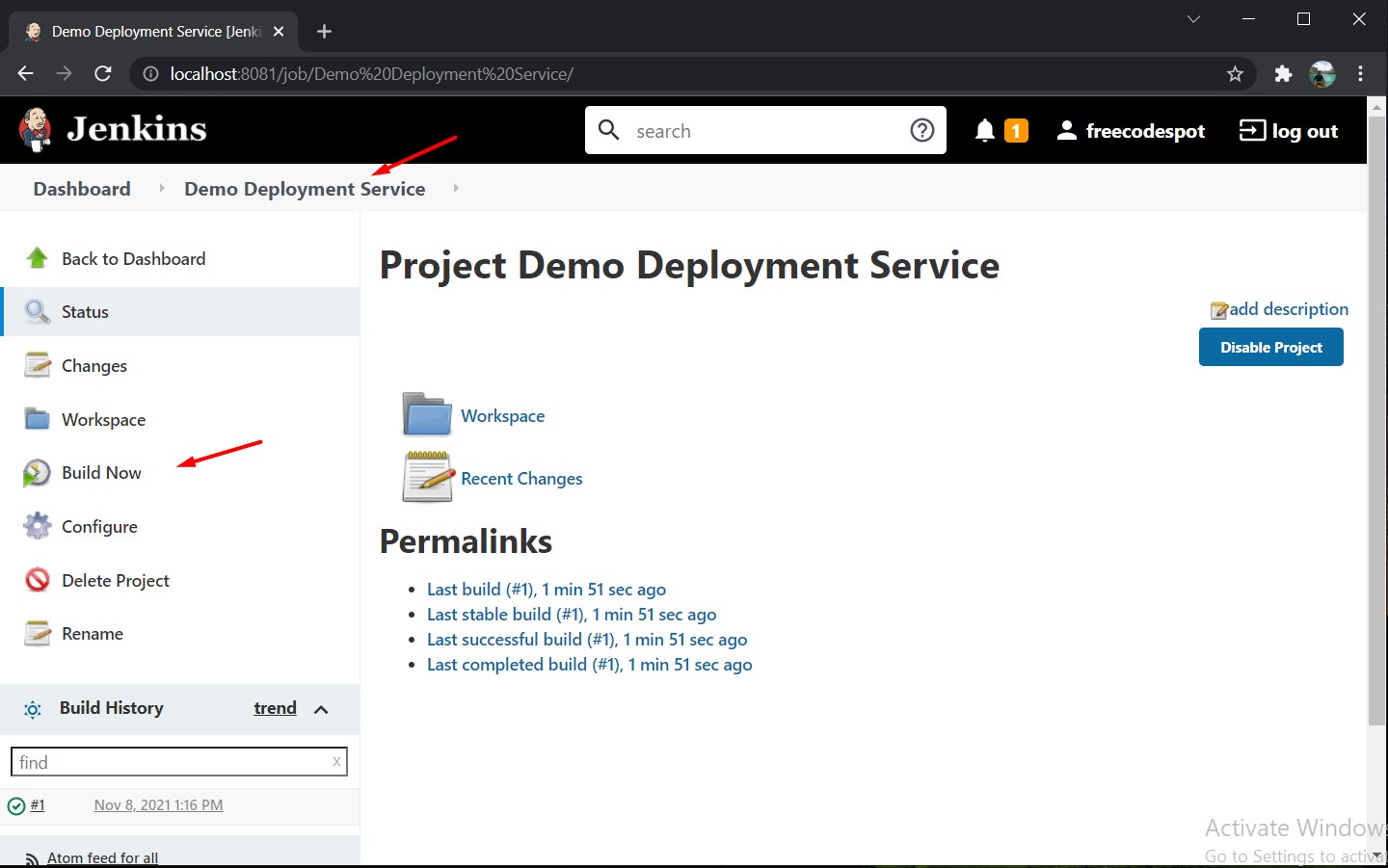Image resolution: width=1388 pixels, height=868 pixels.
Task: Collapse the Build History panel chevron
Action: click(x=321, y=709)
